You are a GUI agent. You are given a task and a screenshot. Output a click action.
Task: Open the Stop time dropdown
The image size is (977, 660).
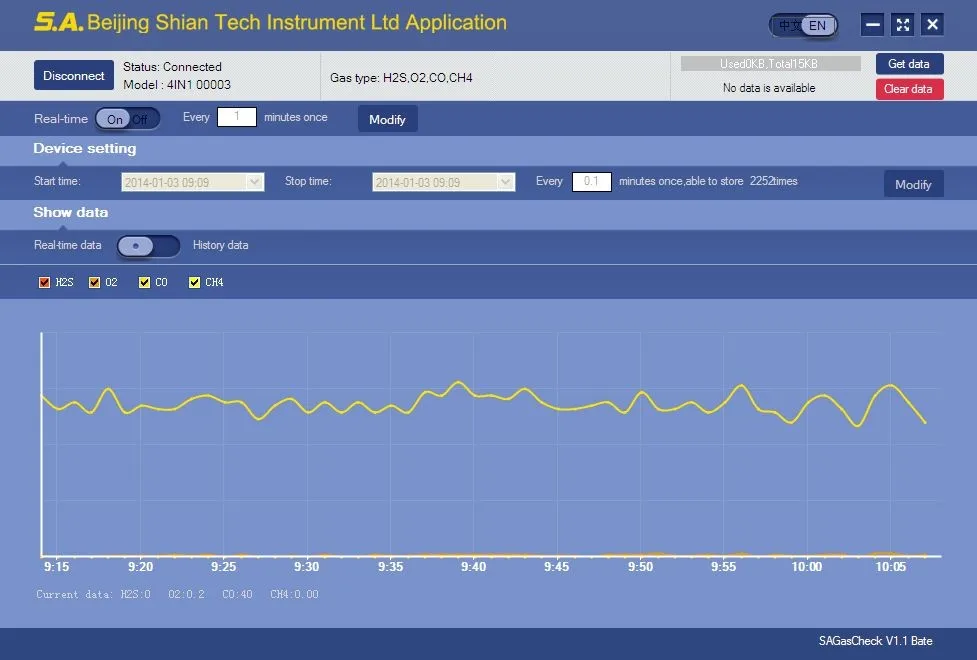(505, 182)
